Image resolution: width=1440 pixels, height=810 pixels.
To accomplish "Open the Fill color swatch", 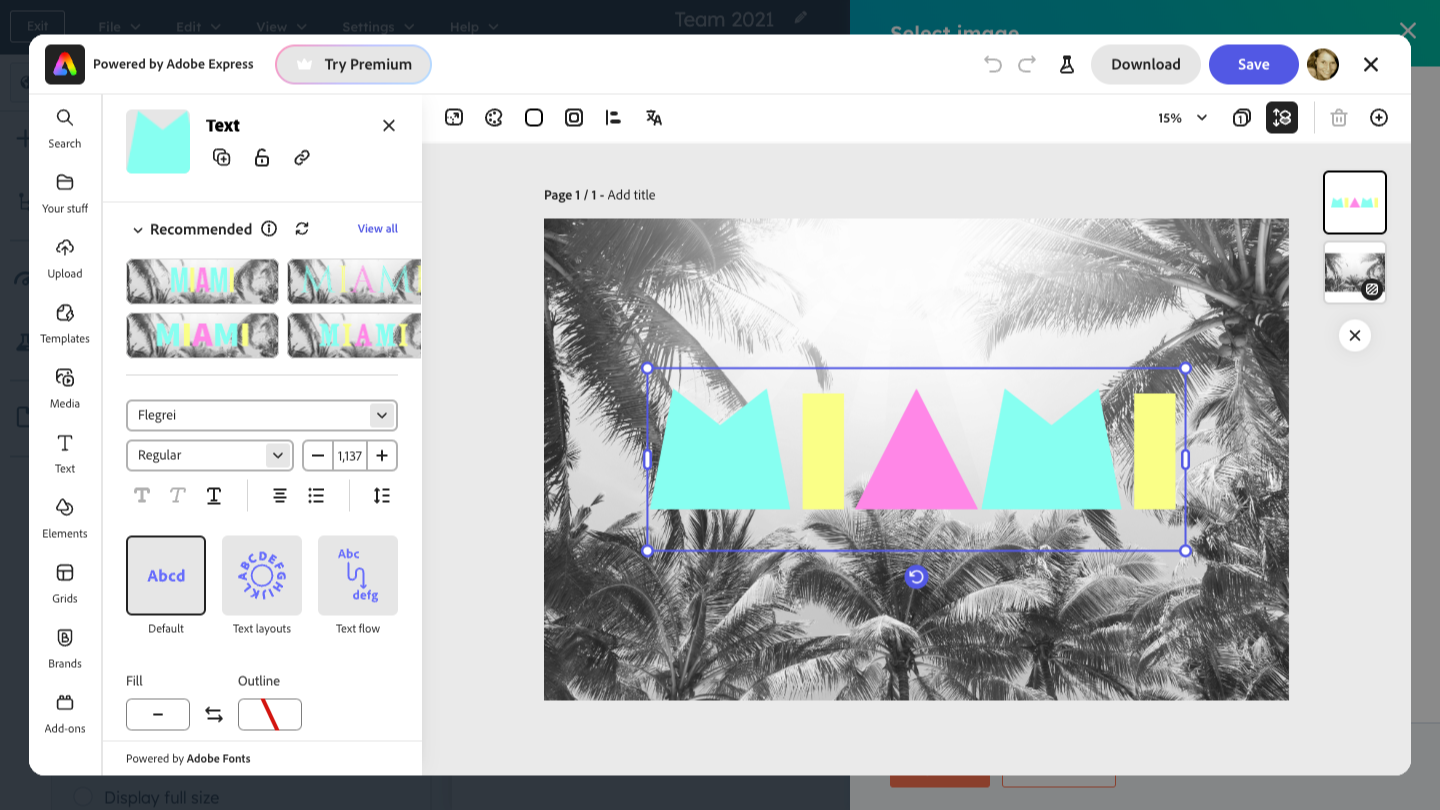I will click(x=158, y=714).
